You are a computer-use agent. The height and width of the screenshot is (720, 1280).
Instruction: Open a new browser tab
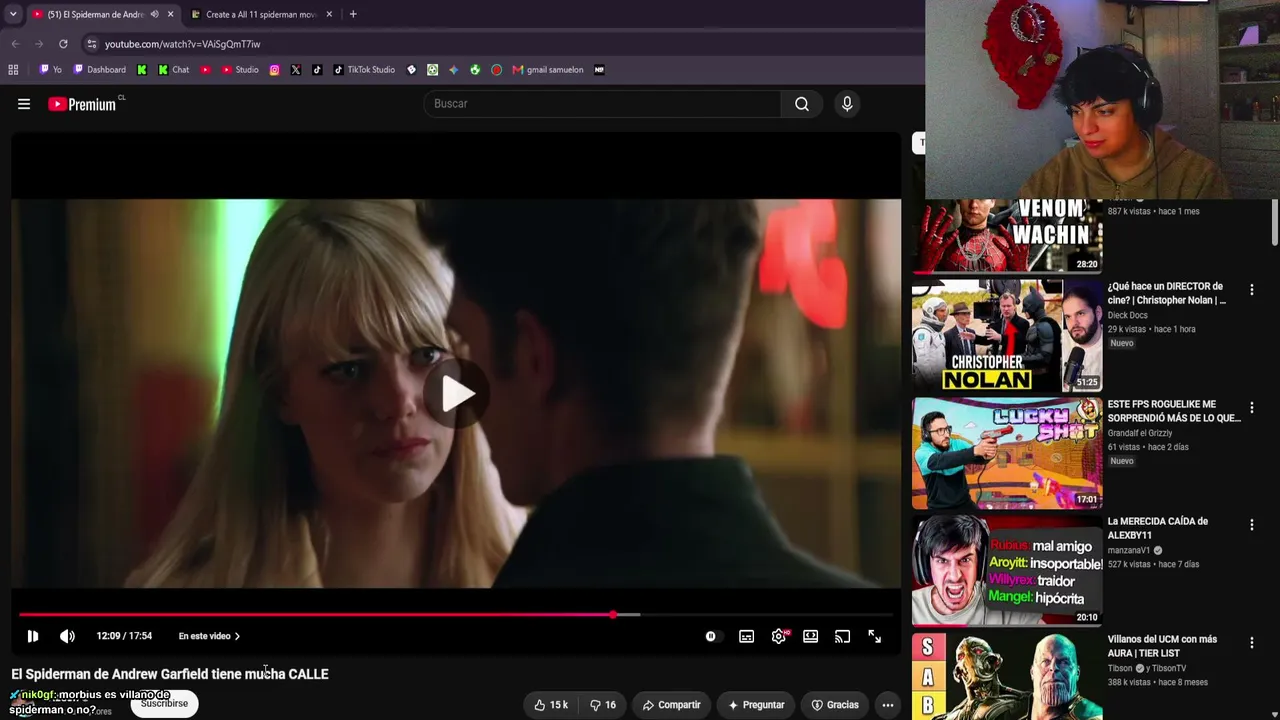coord(353,14)
